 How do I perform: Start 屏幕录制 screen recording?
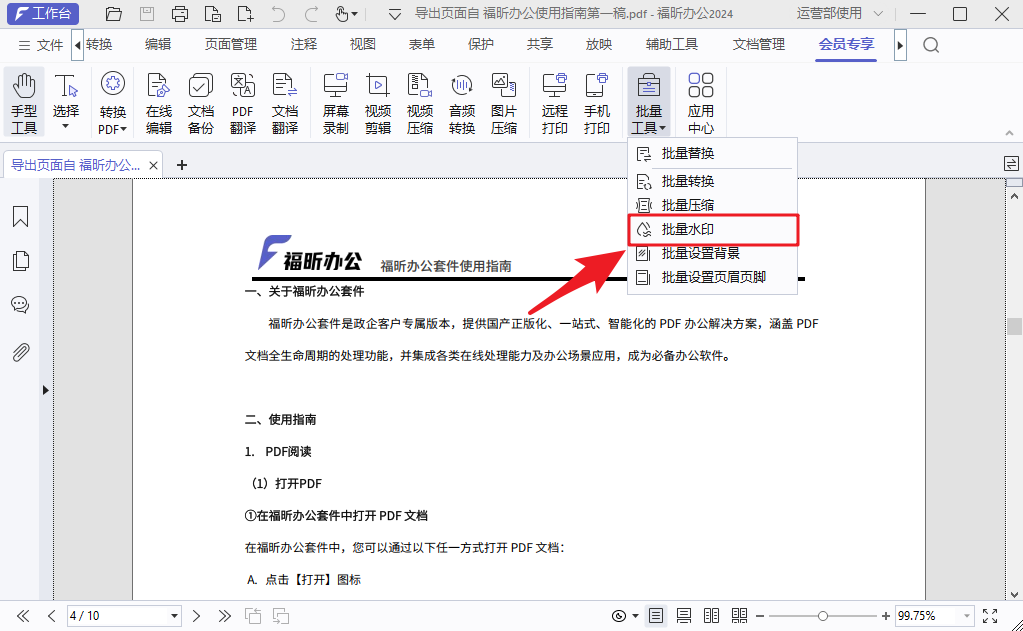[x=336, y=100]
